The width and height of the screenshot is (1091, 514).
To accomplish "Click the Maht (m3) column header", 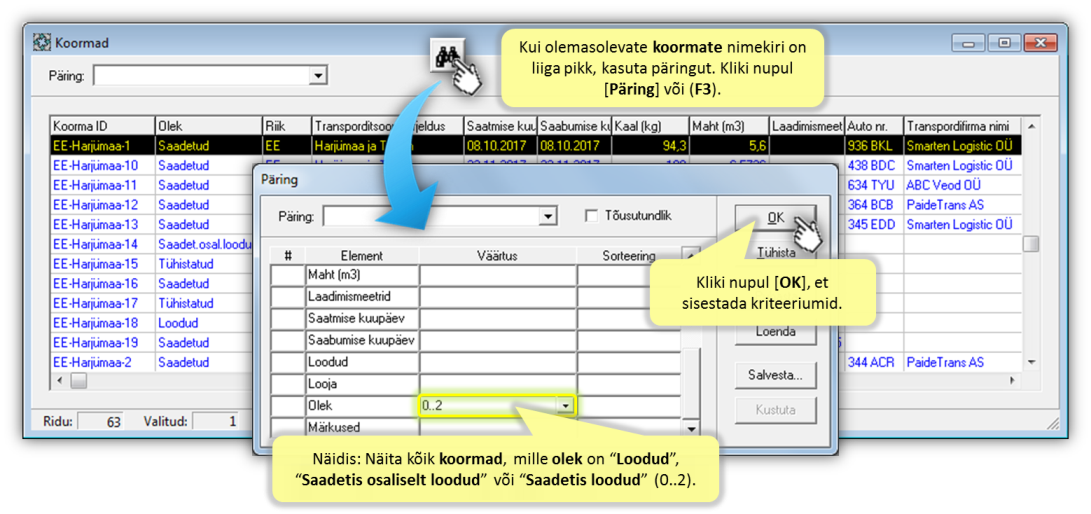I will [x=729, y=125].
